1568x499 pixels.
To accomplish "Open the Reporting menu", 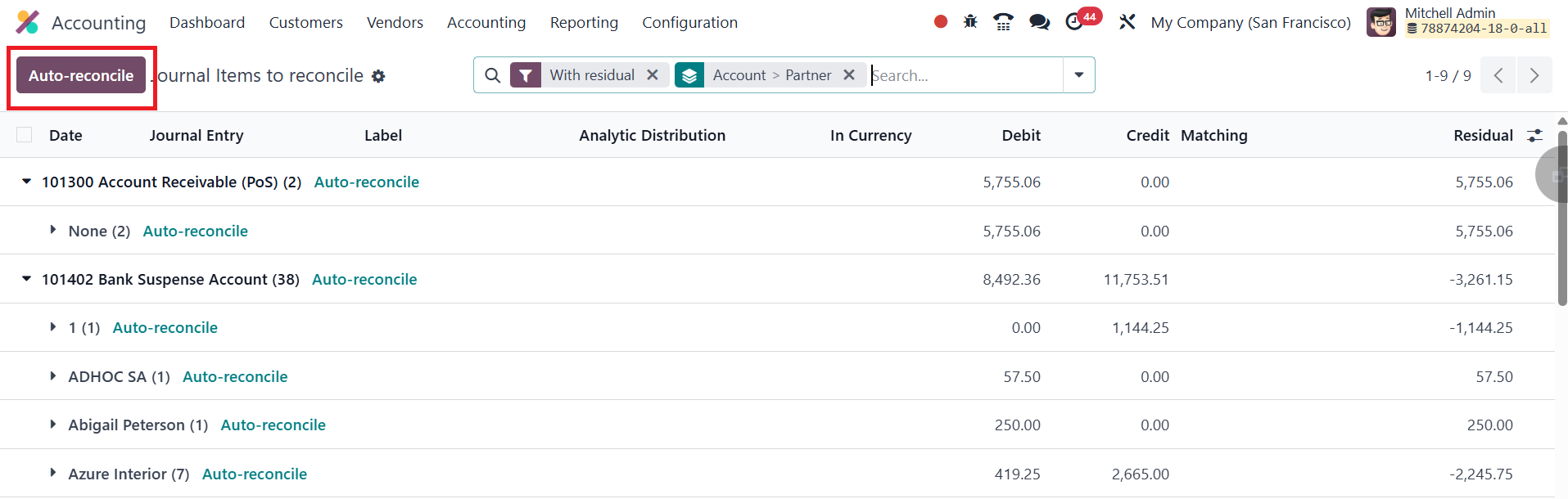I will 584,23.
